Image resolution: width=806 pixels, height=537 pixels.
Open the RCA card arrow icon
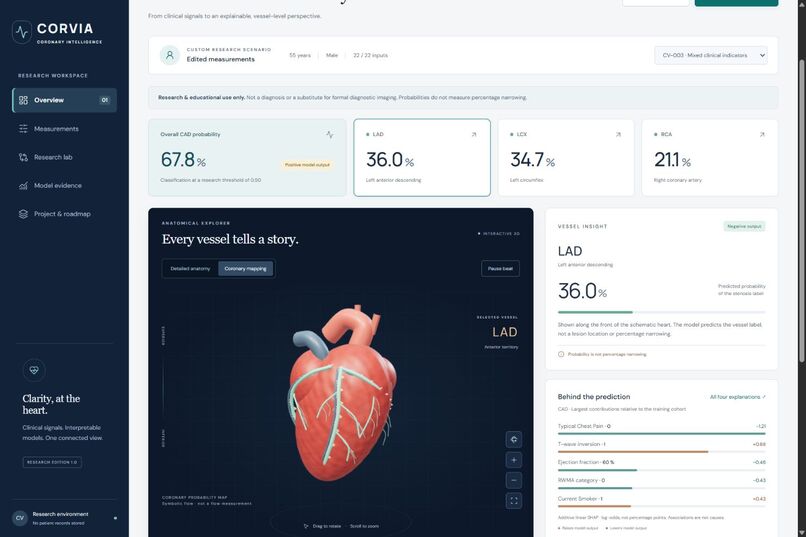click(762, 135)
